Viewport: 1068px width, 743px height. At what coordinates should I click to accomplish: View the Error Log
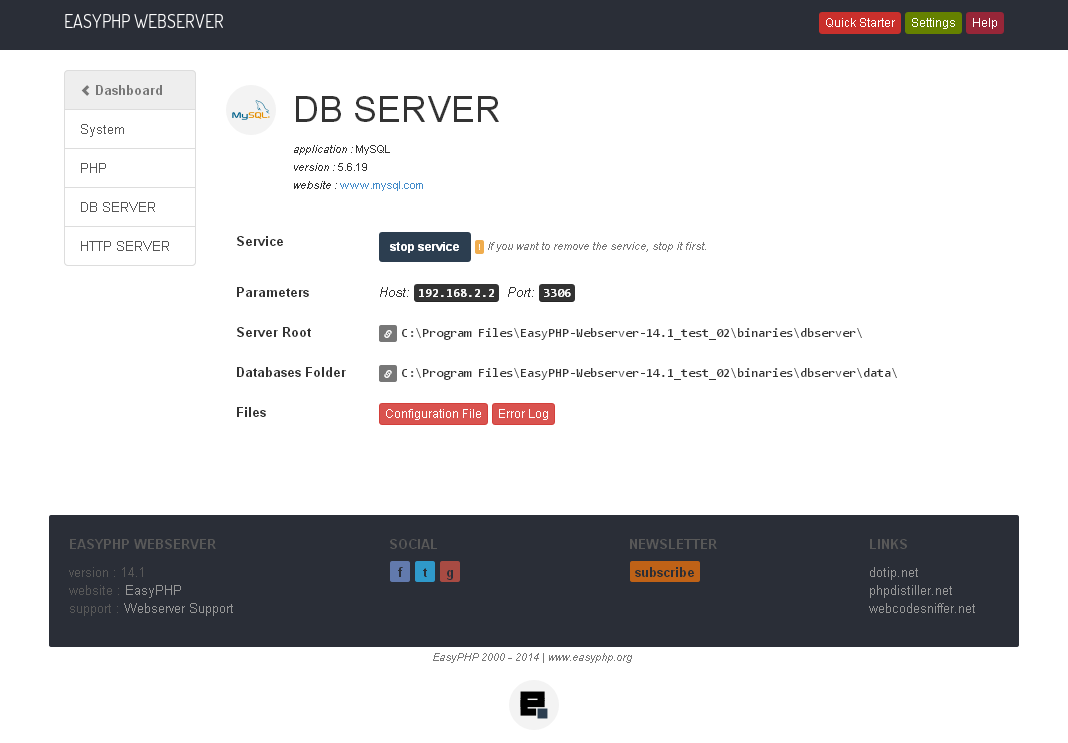[523, 414]
